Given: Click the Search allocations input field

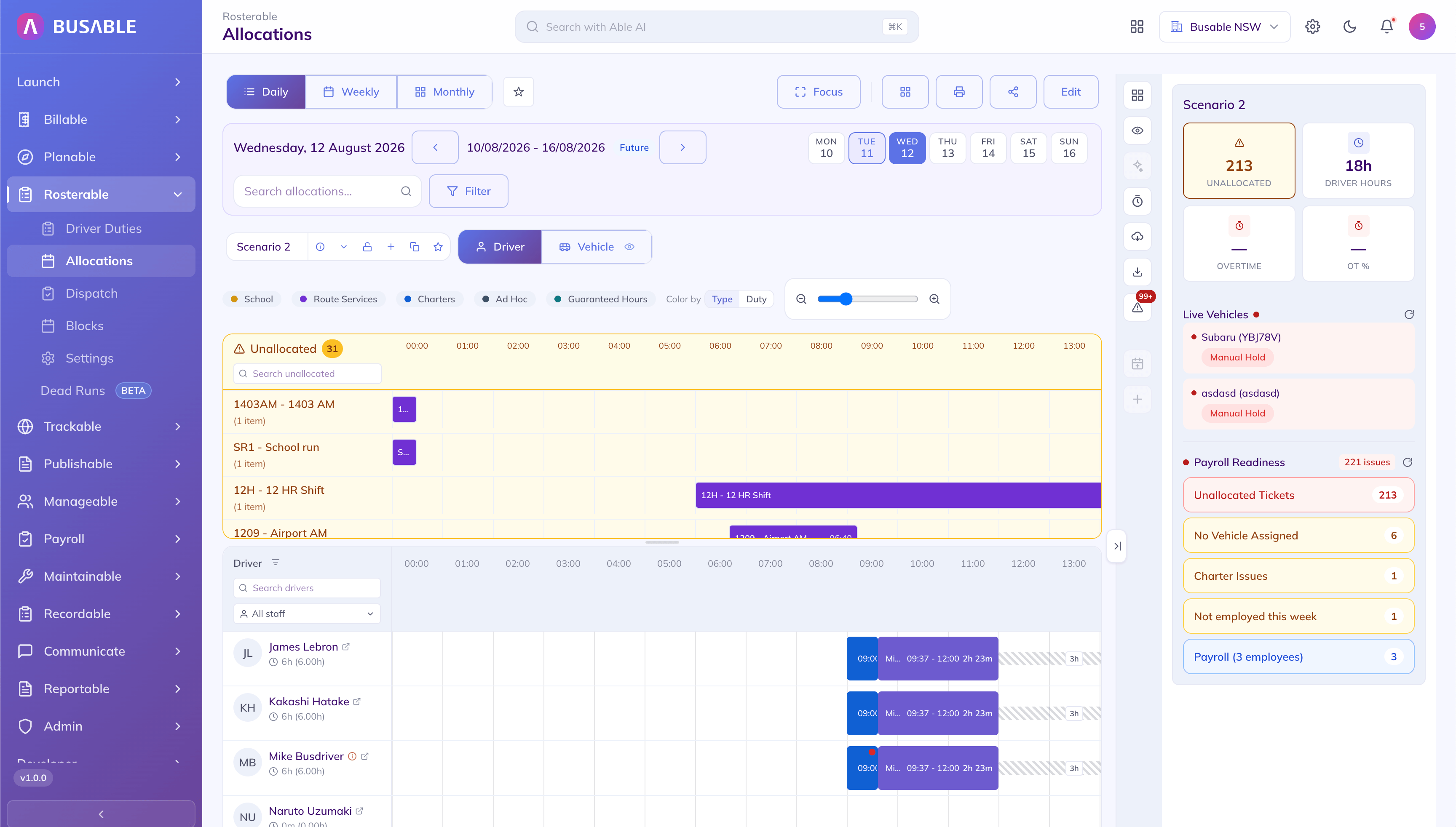Looking at the screenshot, I should [327, 191].
